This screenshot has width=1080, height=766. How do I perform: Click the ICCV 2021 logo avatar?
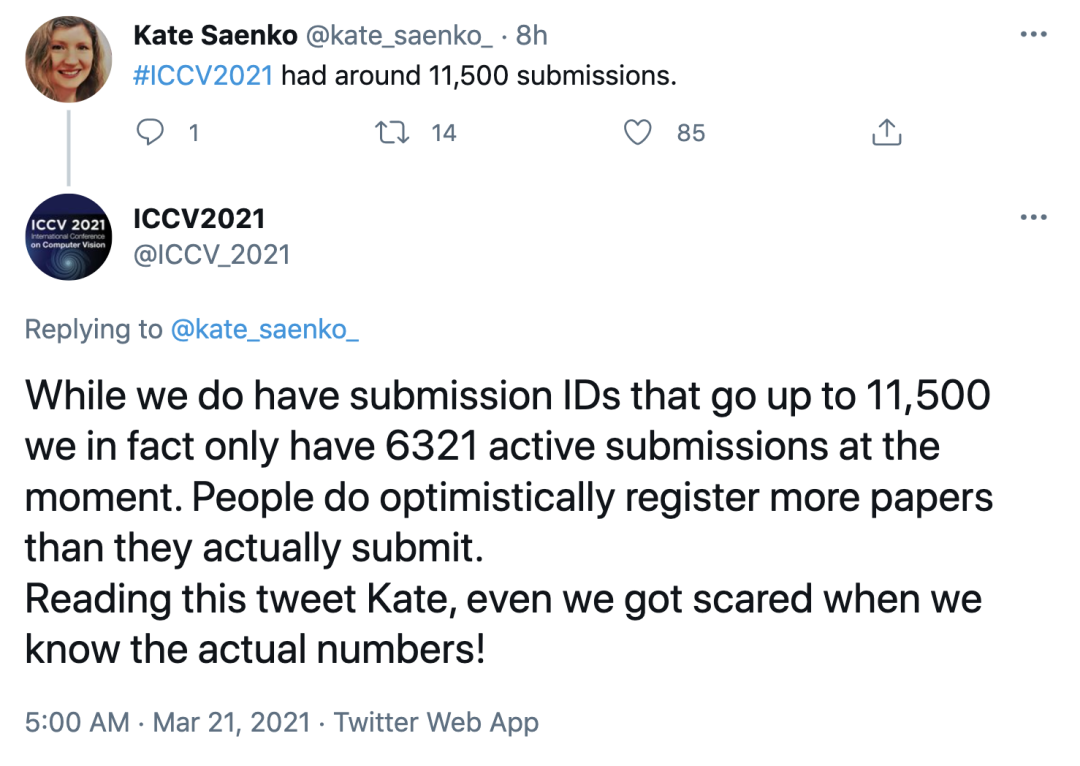(x=68, y=237)
